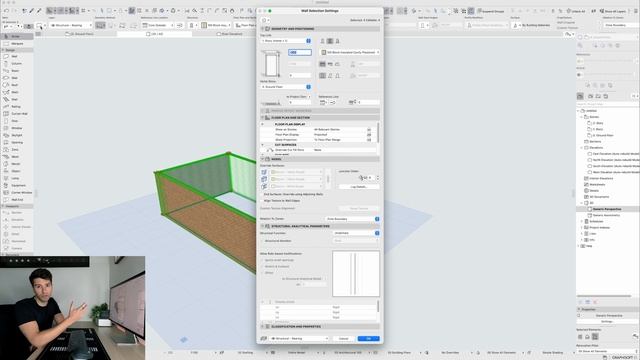Click OK in Wall Selection Settings

[369, 339]
